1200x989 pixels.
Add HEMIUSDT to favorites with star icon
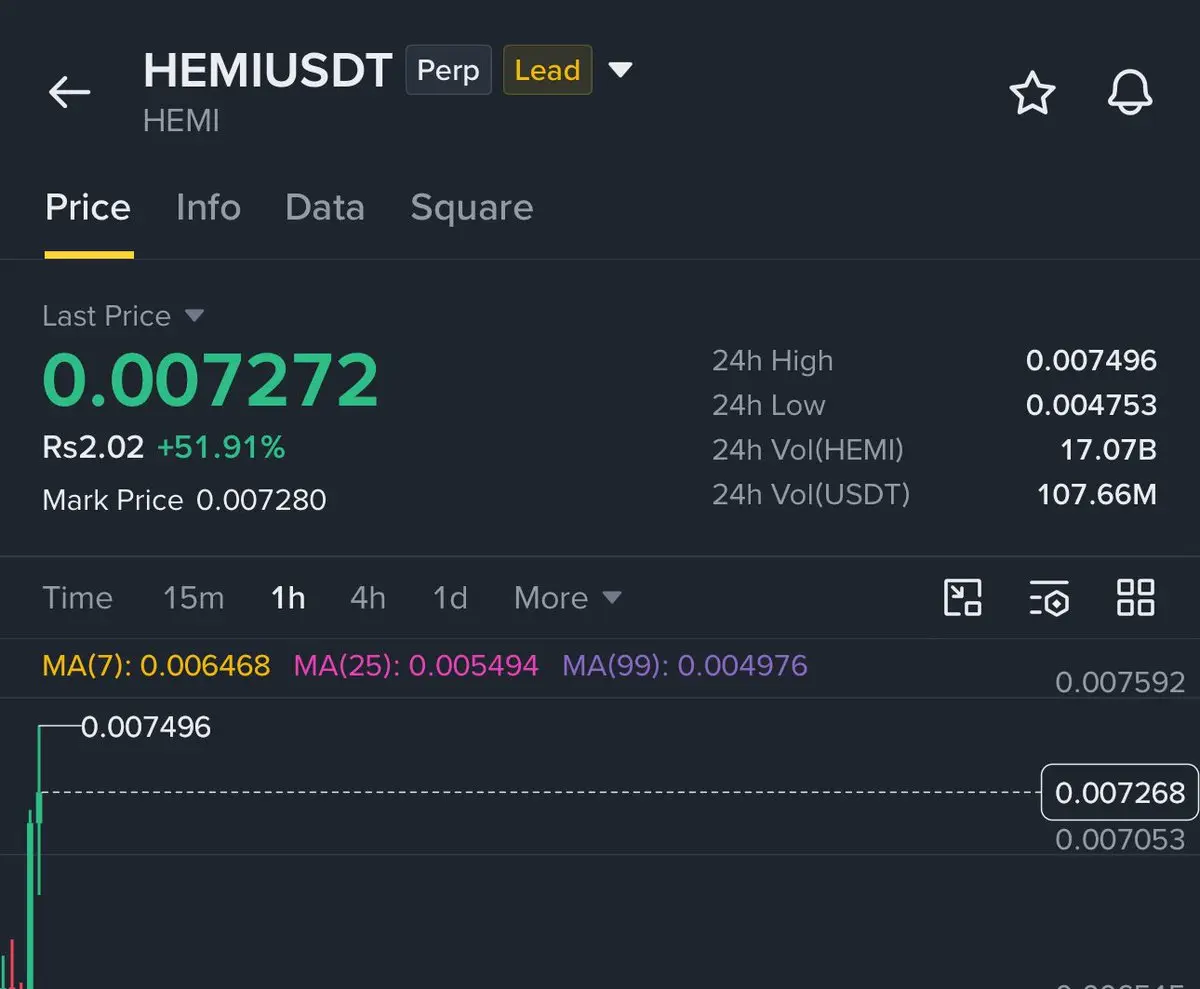click(1032, 93)
